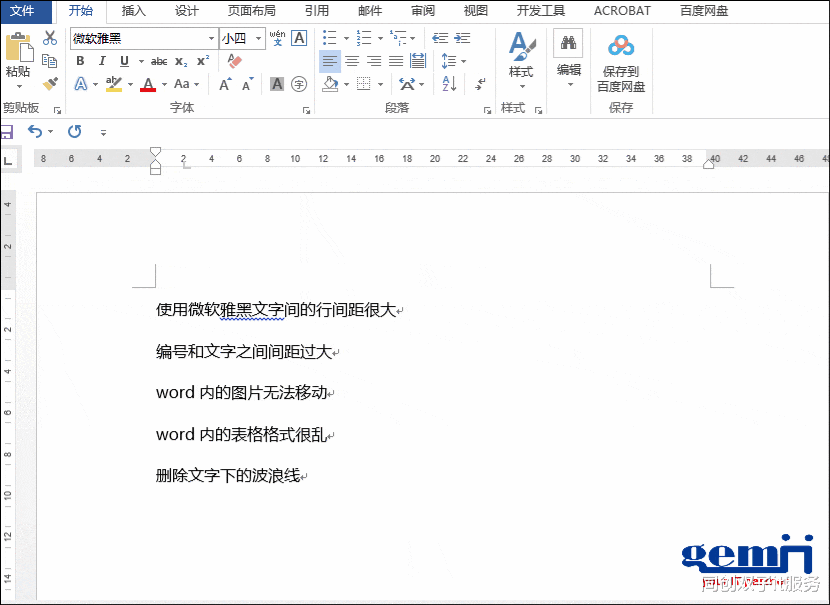Screen dimensions: 830x605
Task: Click the borders icon
Action: point(364,84)
